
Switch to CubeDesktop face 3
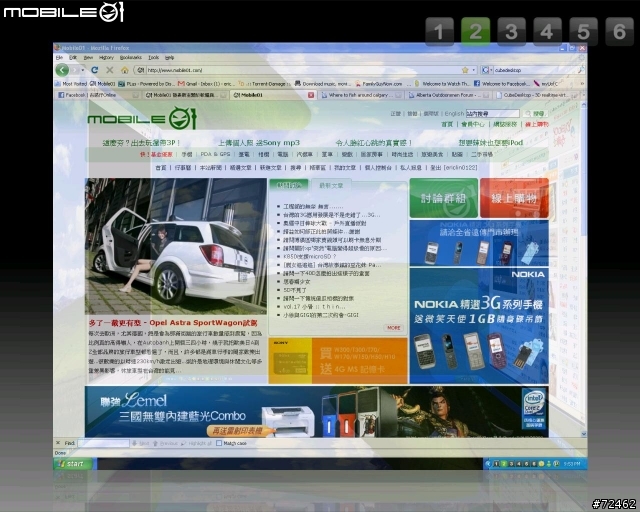(511, 31)
